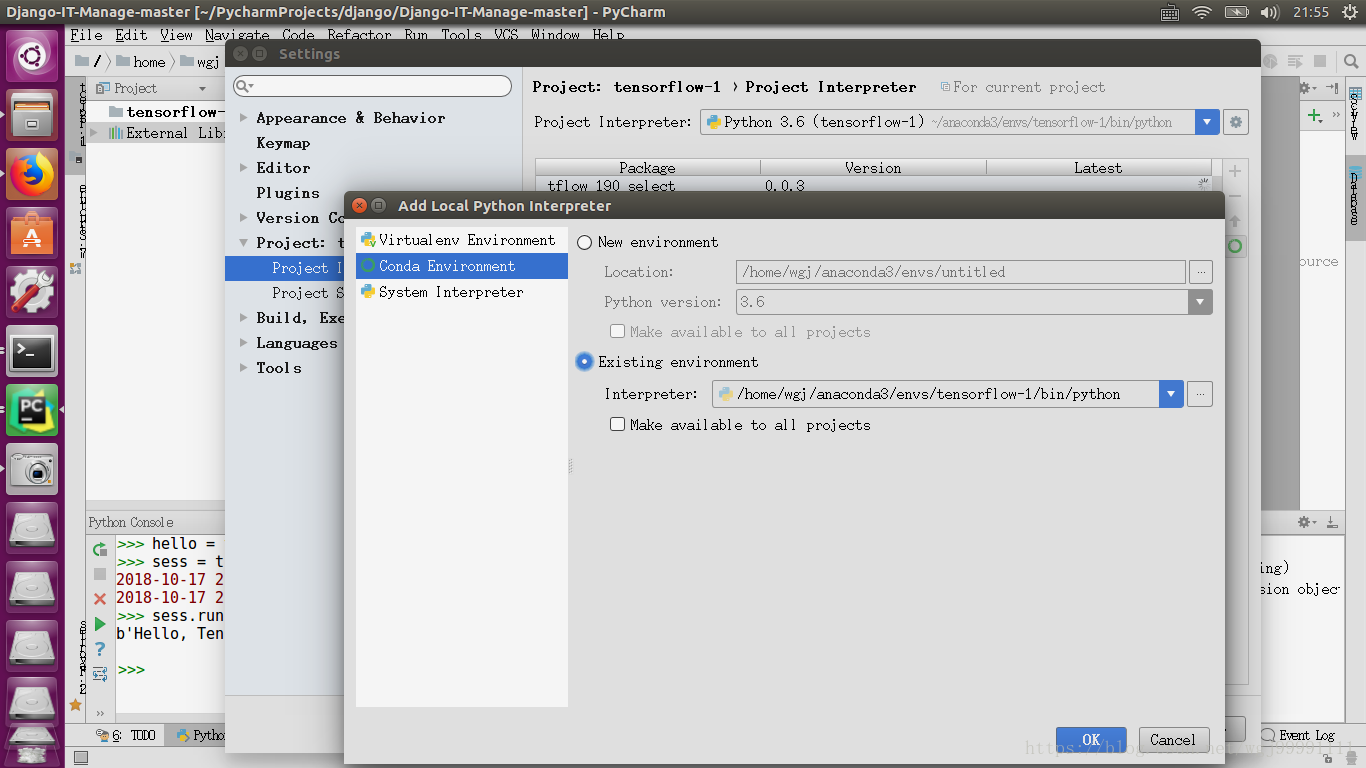
Task: Open the volume indicator in top panel
Action: pos(1270,12)
